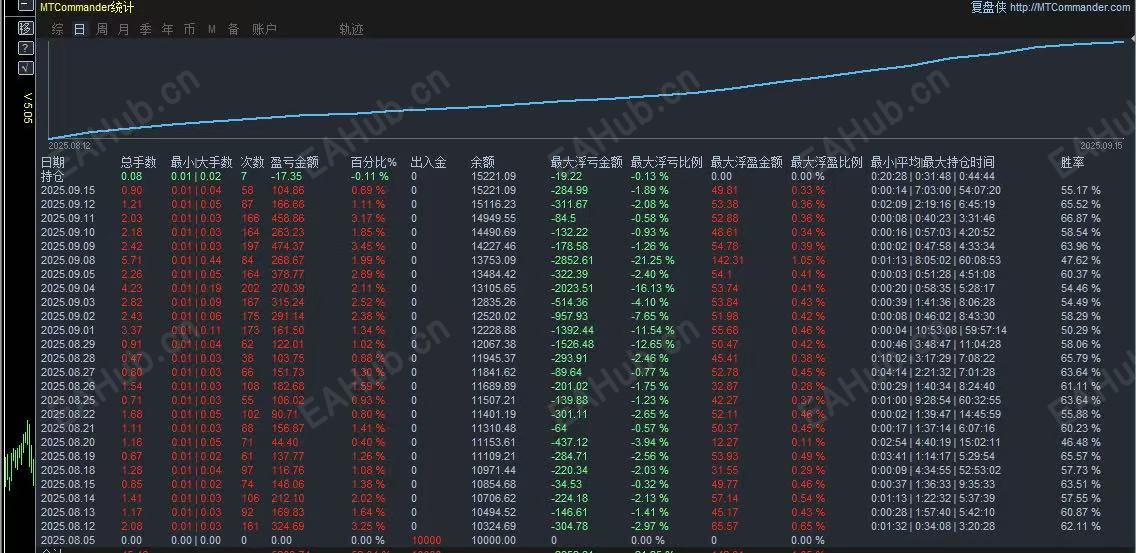Select the 2025.08.05 date row
Image resolution: width=1136 pixels, height=553 pixels.
[67, 541]
